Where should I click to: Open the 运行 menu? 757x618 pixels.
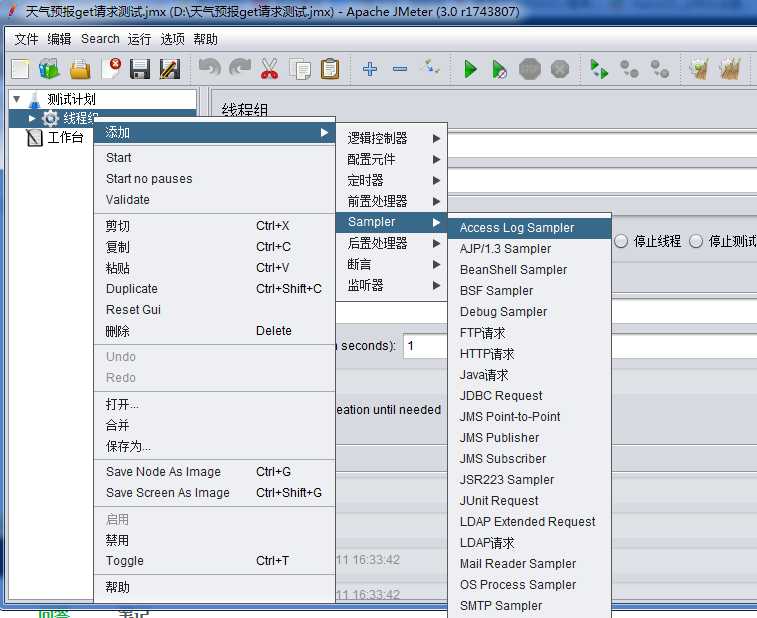point(139,39)
